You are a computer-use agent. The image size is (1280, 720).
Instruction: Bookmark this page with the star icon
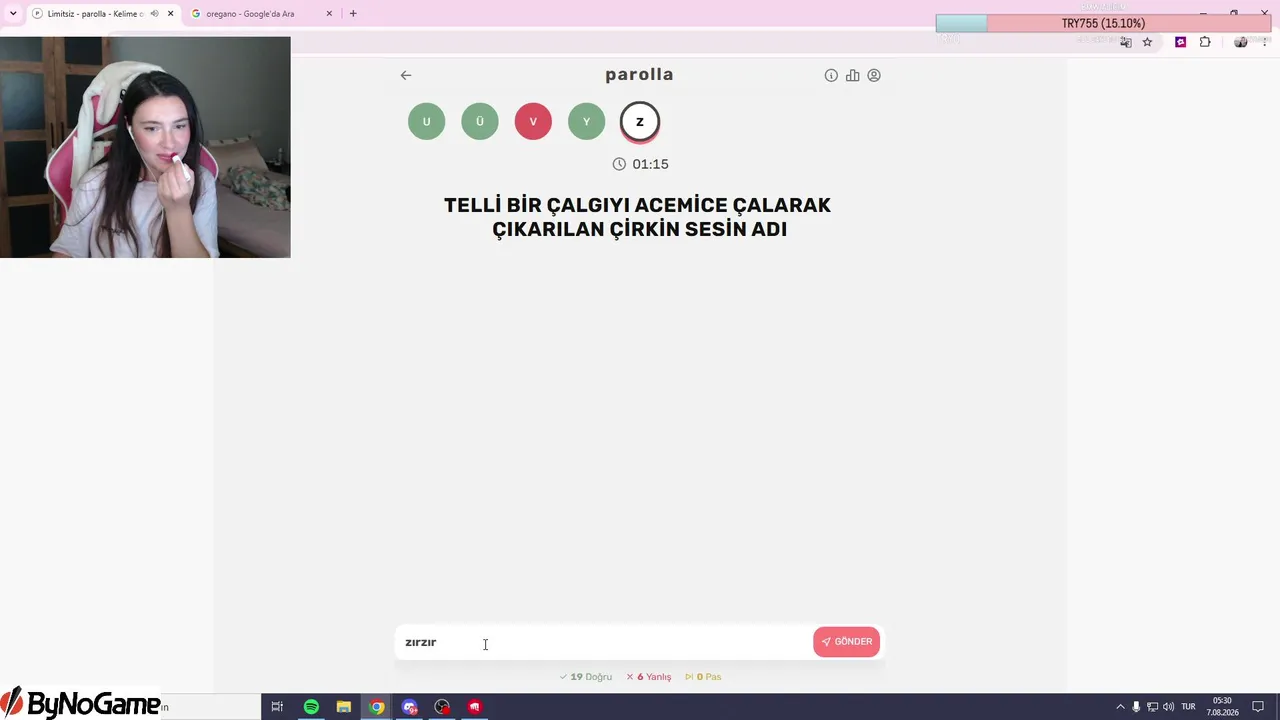(1147, 42)
